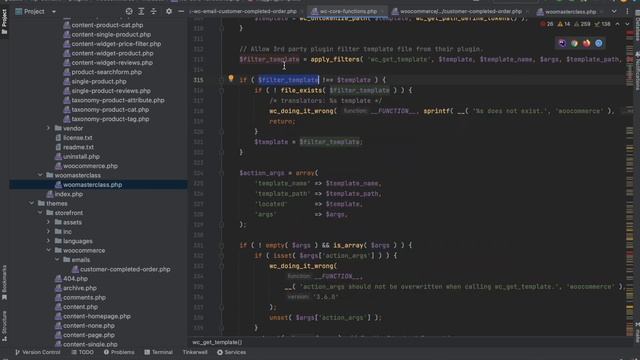Collapse the emails folder

tap(57, 260)
